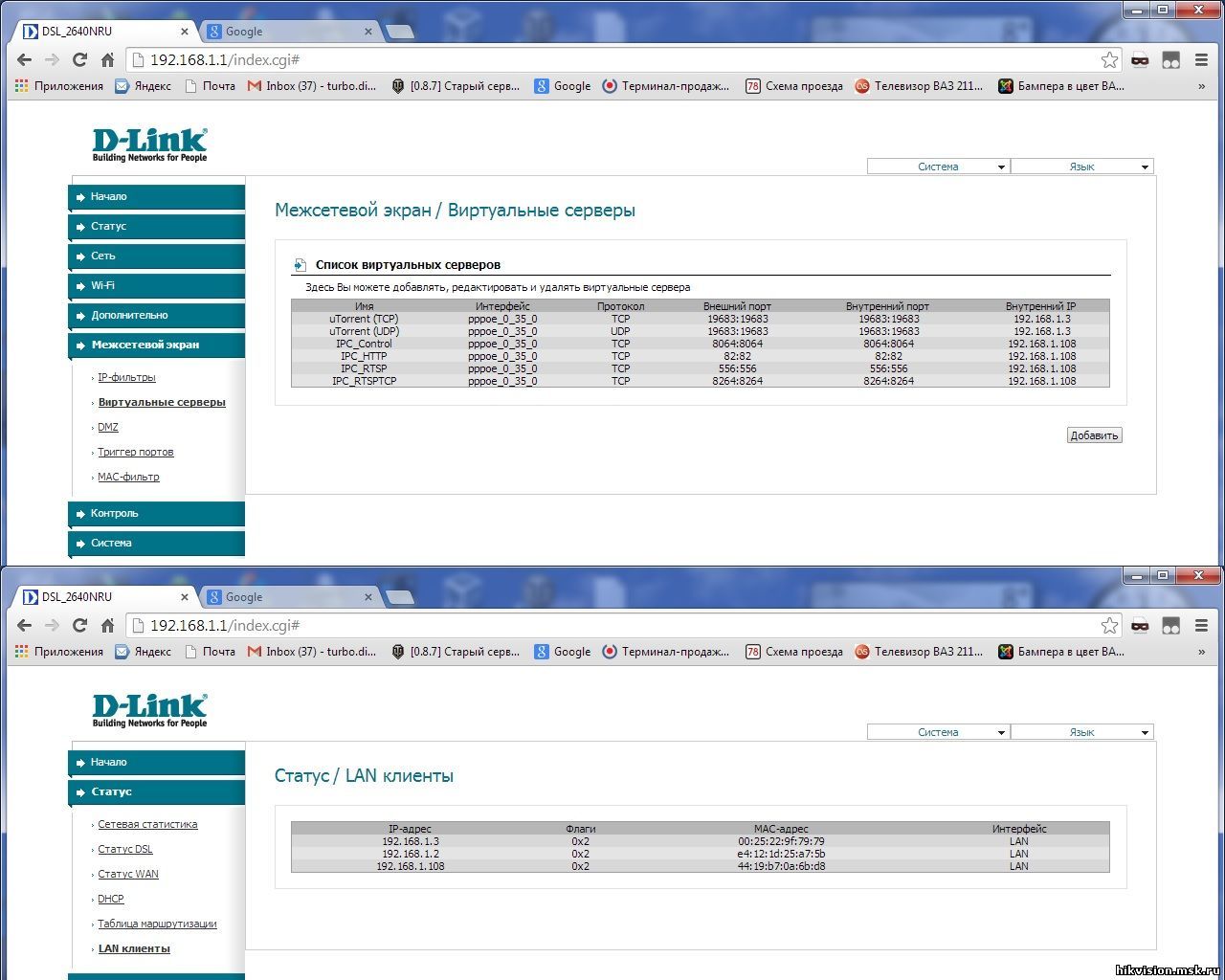Expand Контроль sidebar menu
Screen dimensions: 1225x980
coord(157,514)
